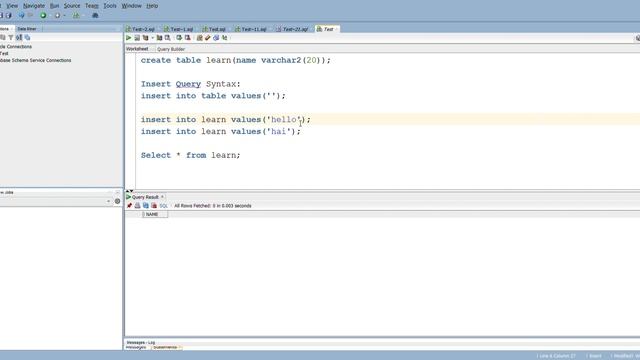Viewport: 640px width, 360px height.
Task: Open the Source menu
Action: pos(72,6)
